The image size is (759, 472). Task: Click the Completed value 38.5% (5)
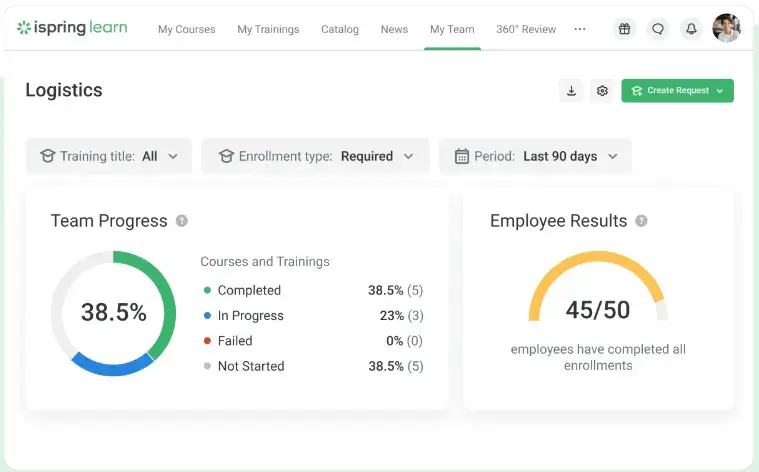click(395, 290)
